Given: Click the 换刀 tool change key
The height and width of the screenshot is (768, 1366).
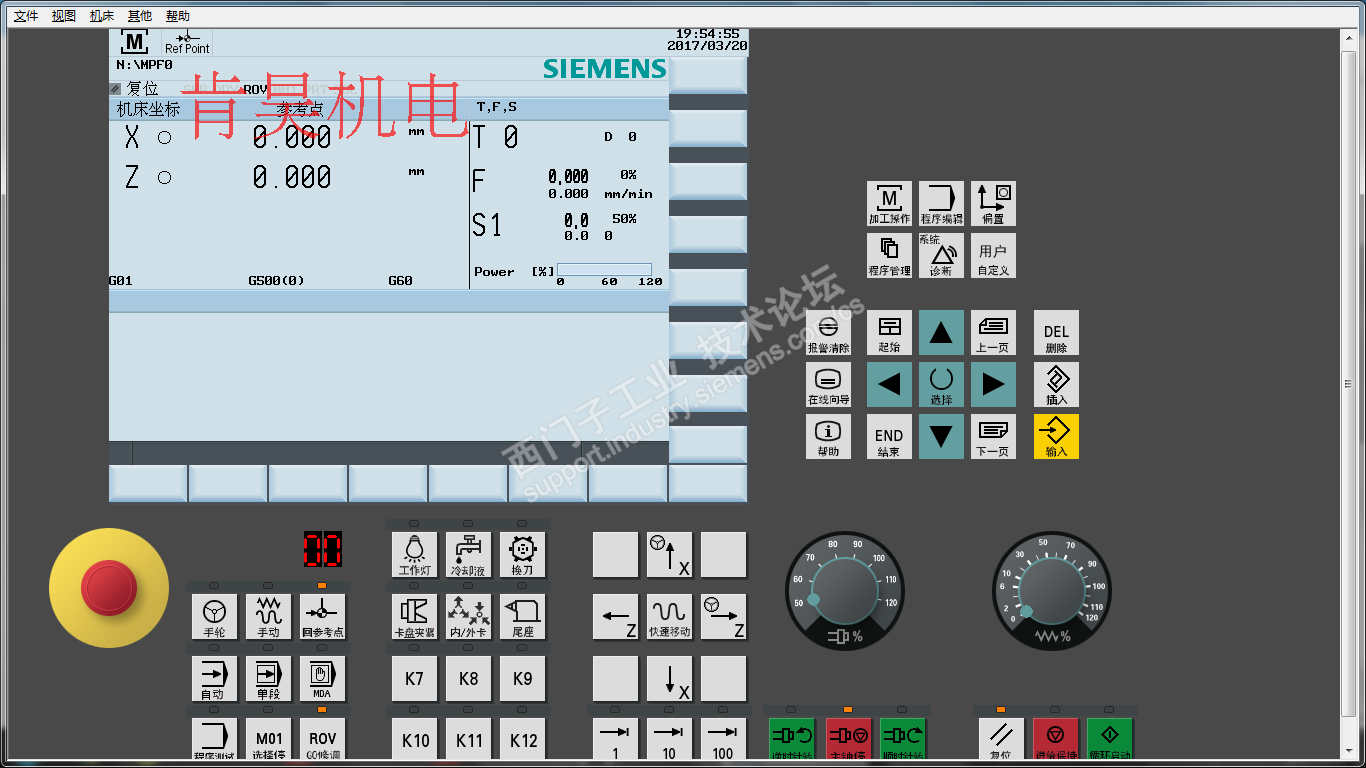Looking at the screenshot, I should tap(522, 555).
